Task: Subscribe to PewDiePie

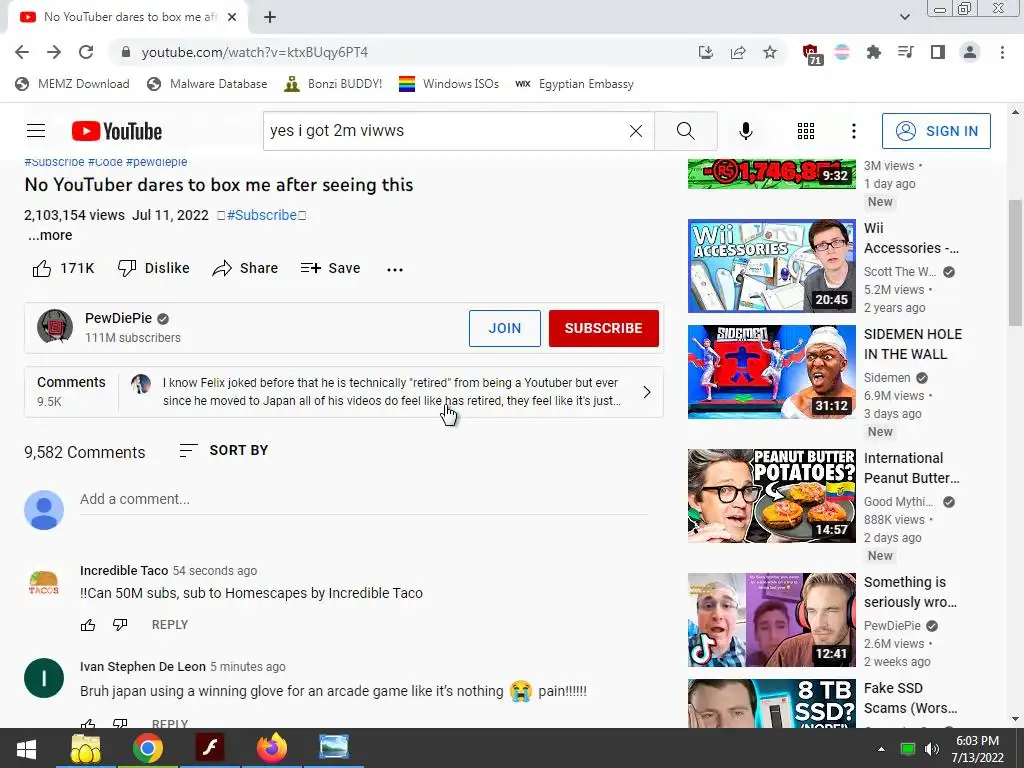Action: [x=603, y=328]
